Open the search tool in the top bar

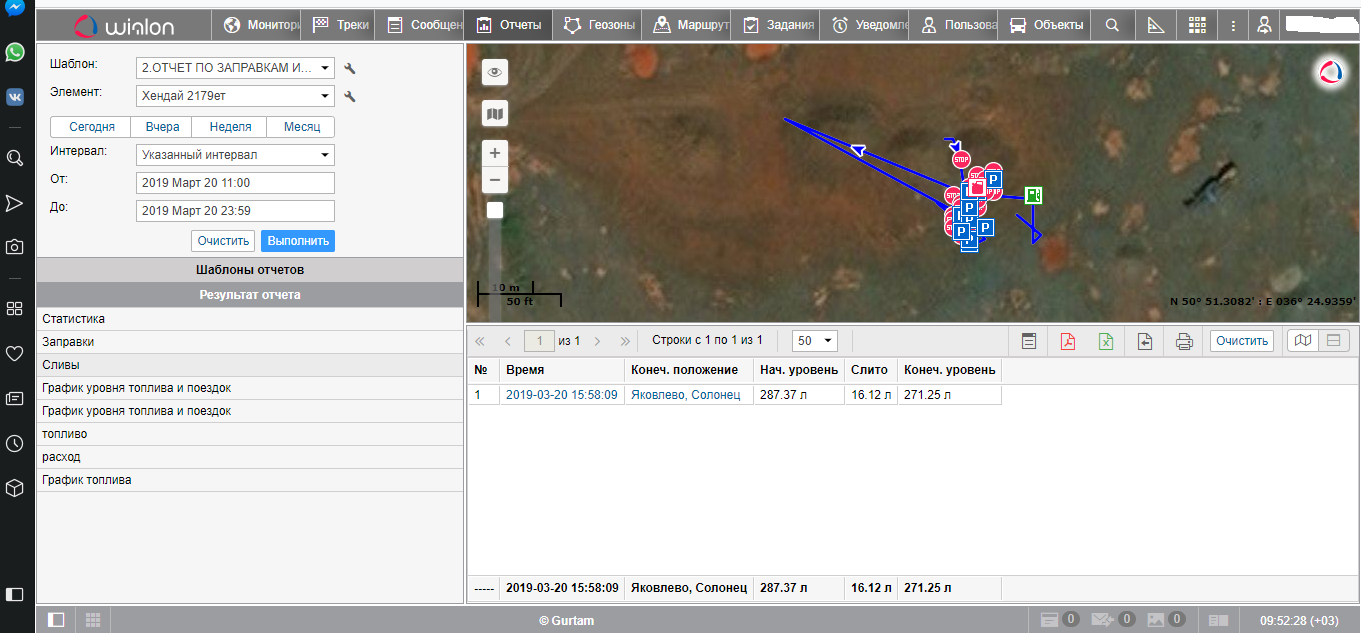(x=1112, y=25)
